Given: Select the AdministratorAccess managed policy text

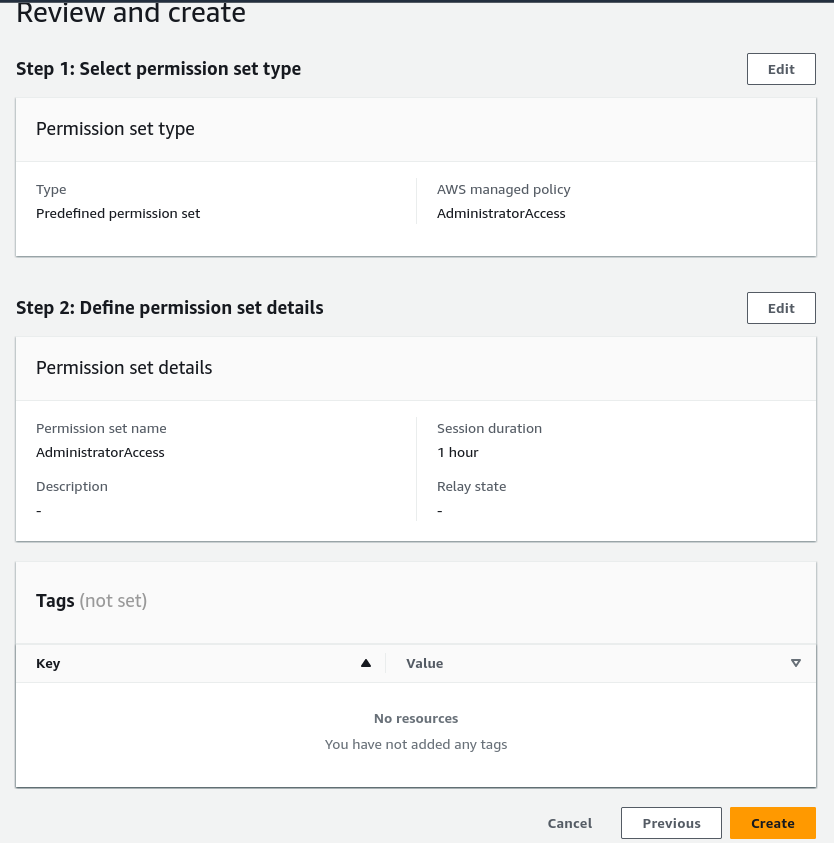Looking at the screenshot, I should click(x=501, y=212).
